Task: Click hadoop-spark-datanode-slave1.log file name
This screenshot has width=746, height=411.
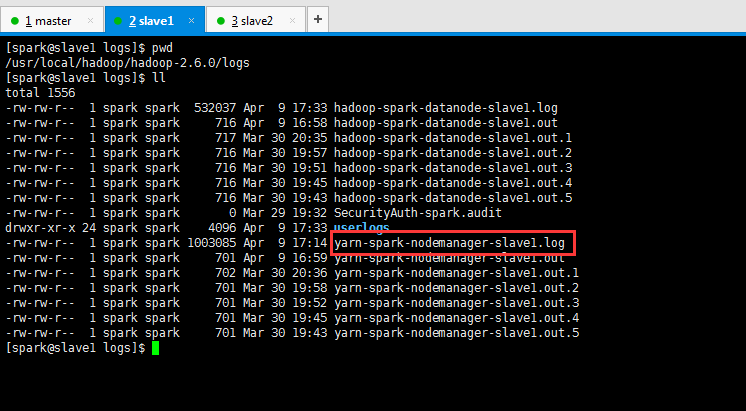Action: pos(446,108)
